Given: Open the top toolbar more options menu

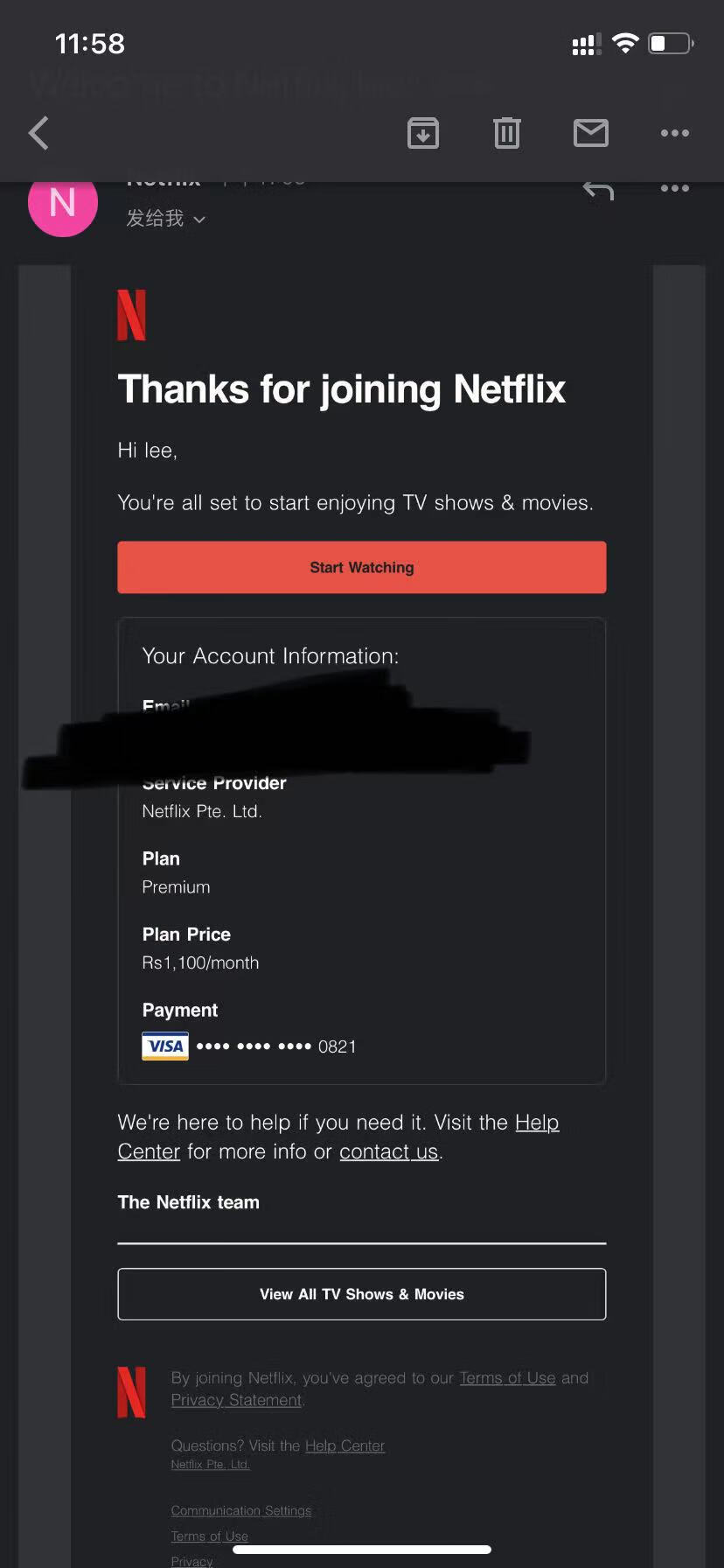Looking at the screenshot, I should click(674, 133).
